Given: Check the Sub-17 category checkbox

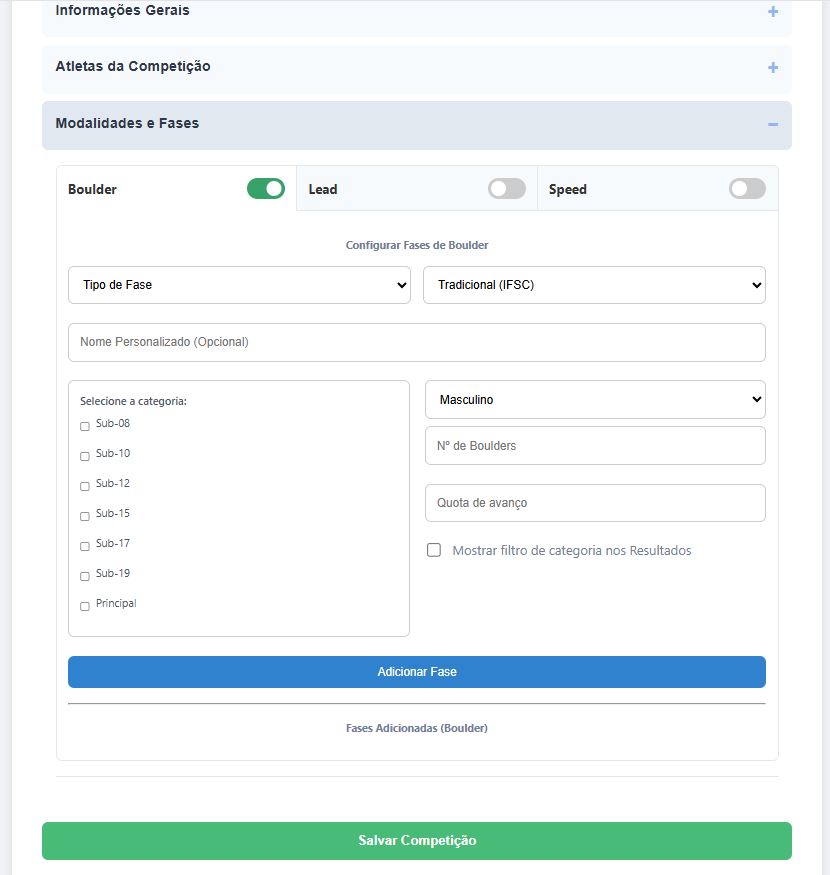Looking at the screenshot, I should (x=84, y=546).
